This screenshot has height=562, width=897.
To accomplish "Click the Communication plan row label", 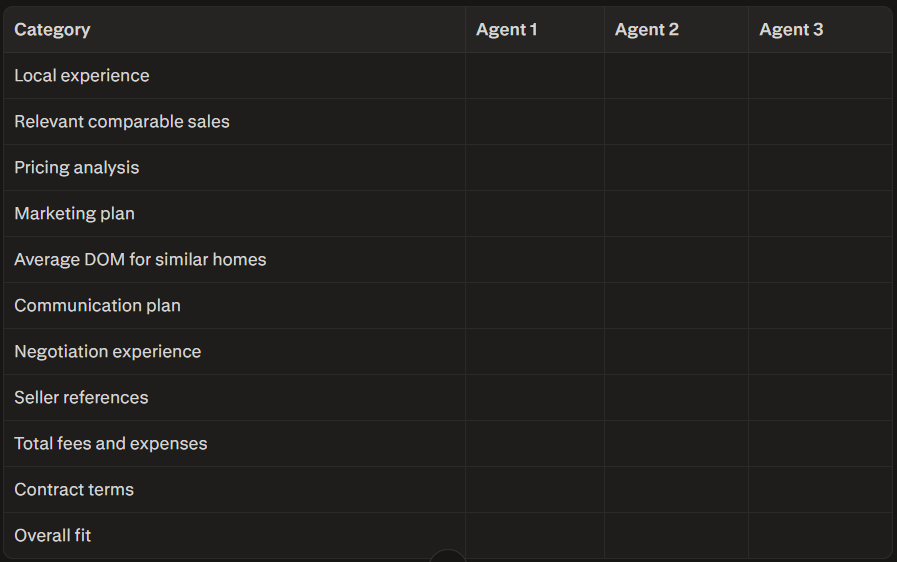I will coord(97,306).
